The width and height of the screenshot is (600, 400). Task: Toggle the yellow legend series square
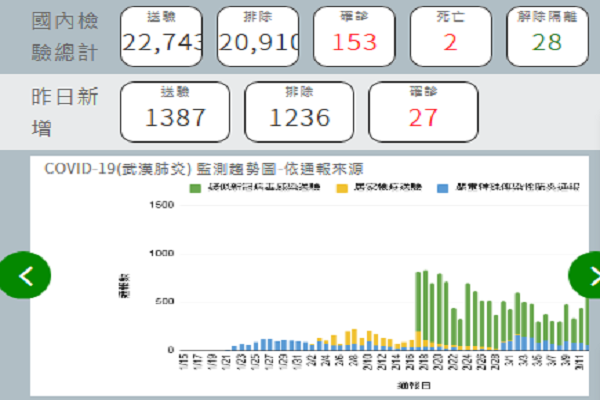click(342, 186)
